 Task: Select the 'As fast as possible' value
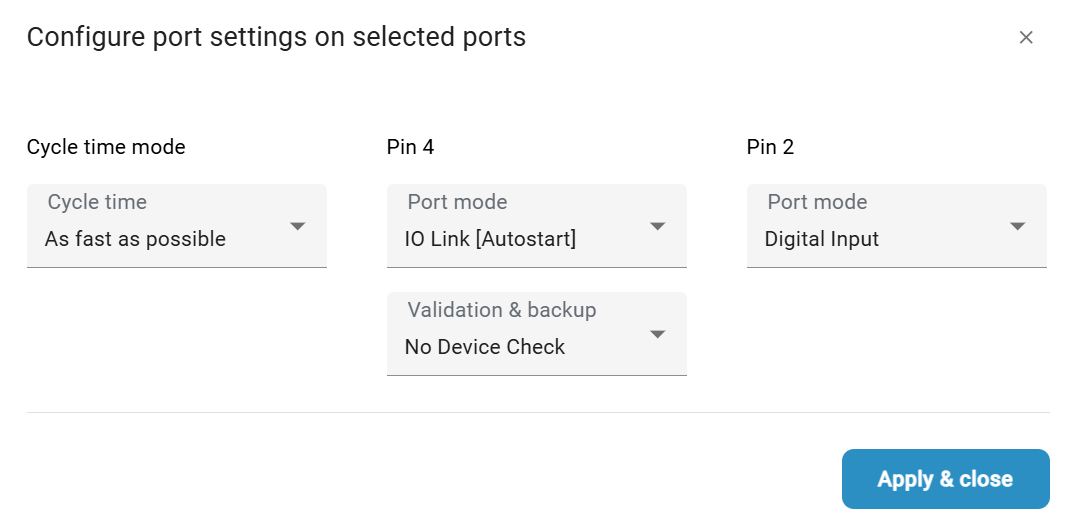(x=135, y=240)
